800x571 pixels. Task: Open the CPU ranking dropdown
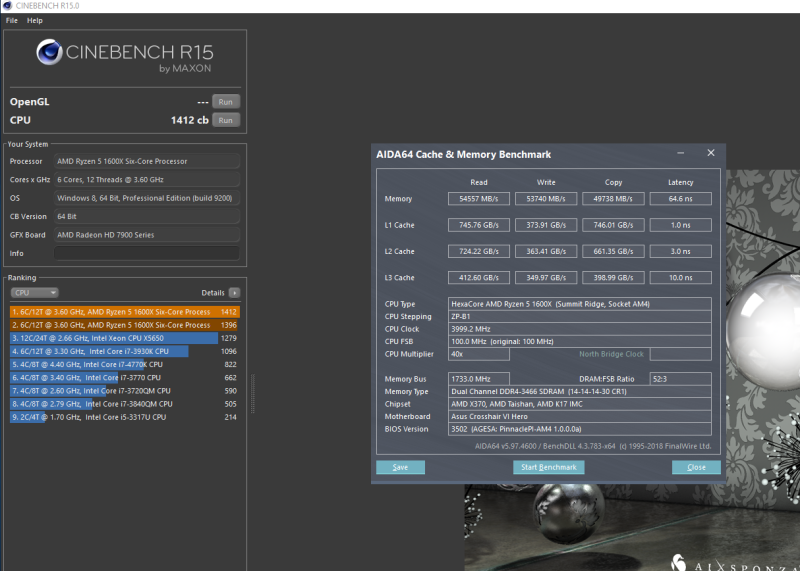pyautogui.click(x=35, y=292)
